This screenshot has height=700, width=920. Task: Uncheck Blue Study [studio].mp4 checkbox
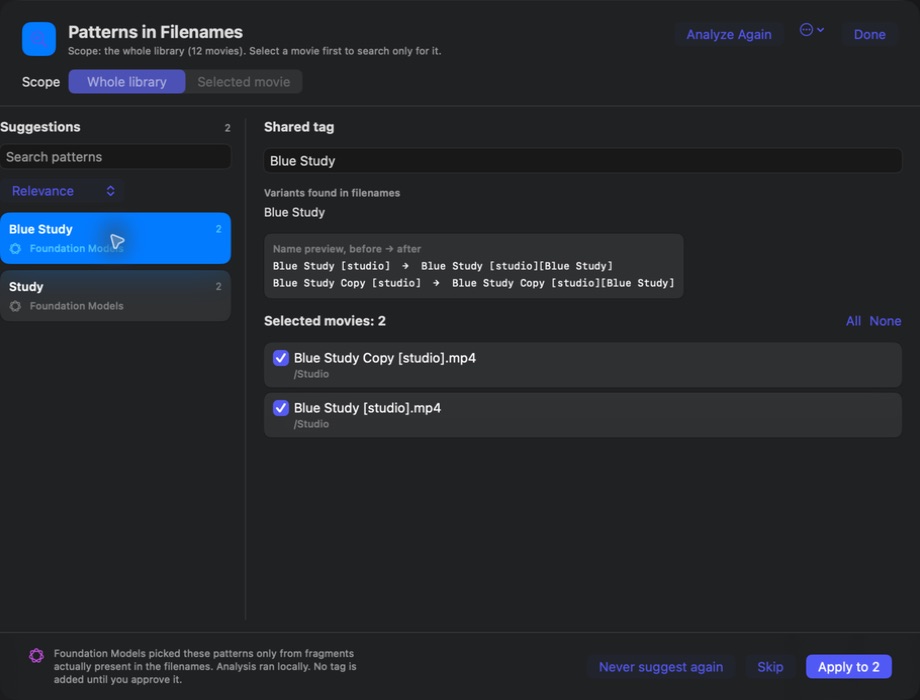pos(280,408)
